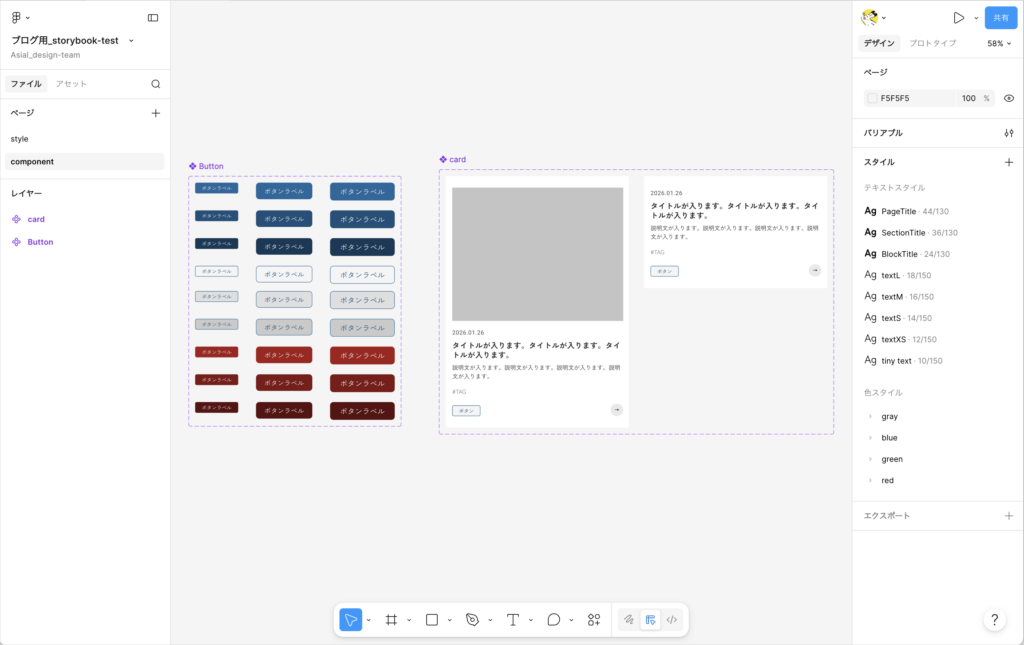Select the Rectangle shape tool
The height and width of the screenshot is (645, 1024).
[432, 620]
